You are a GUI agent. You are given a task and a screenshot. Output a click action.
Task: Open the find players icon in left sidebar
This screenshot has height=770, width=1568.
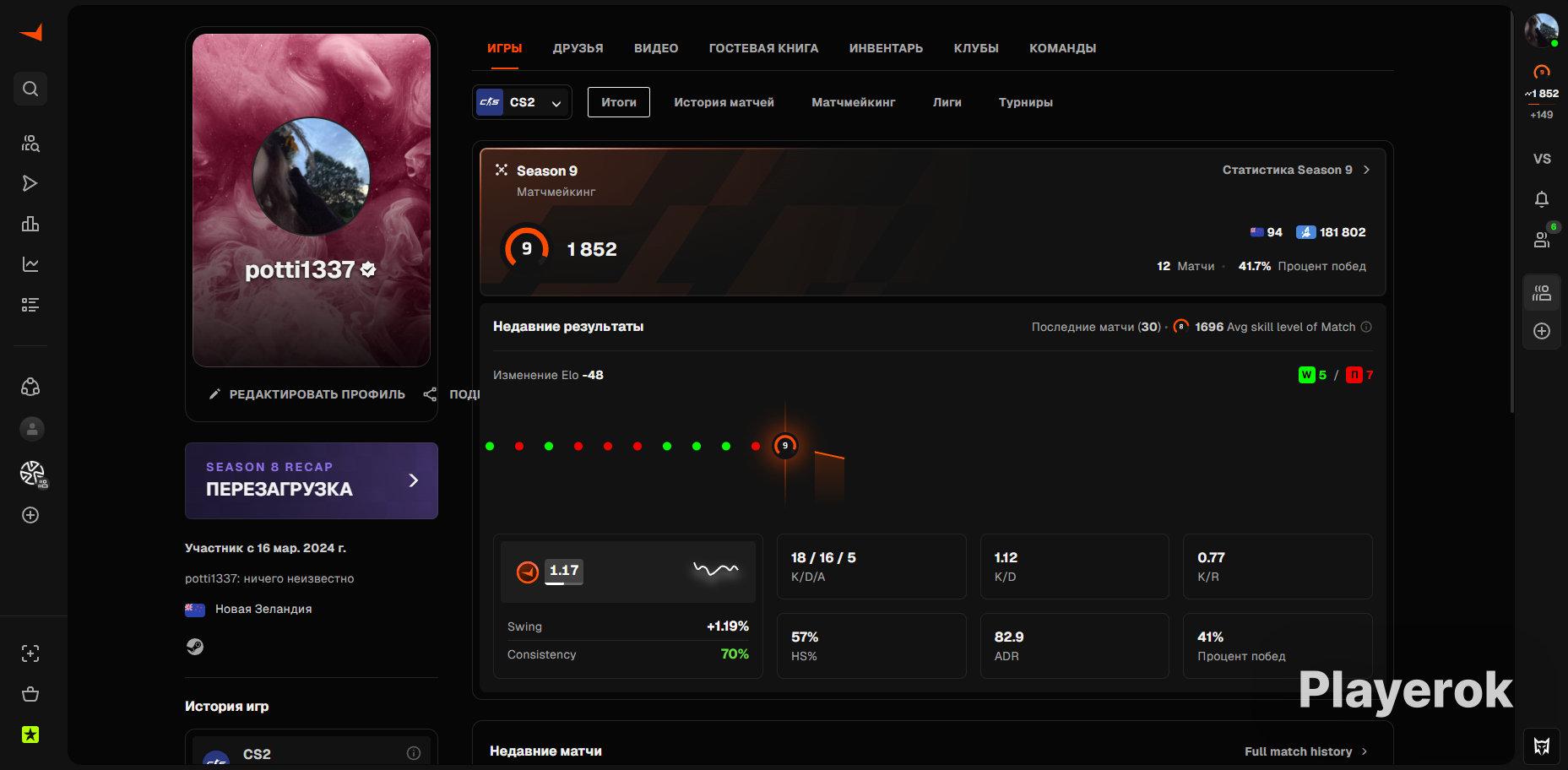[30, 143]
